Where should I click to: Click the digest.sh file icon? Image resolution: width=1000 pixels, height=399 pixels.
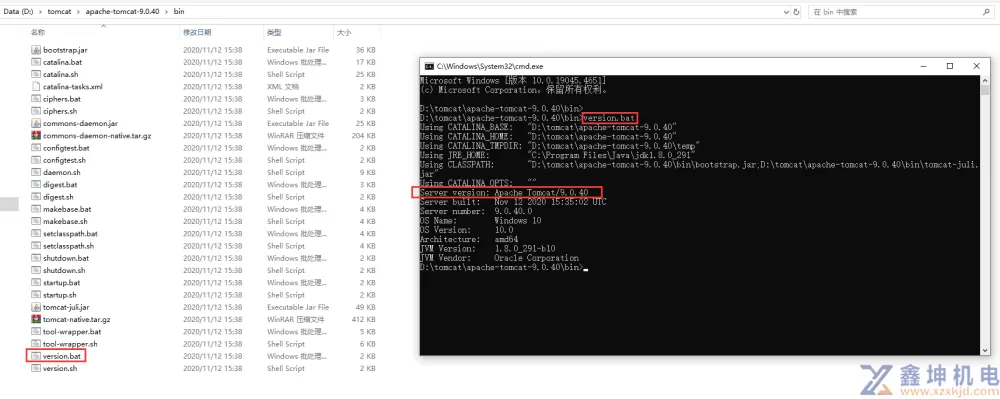tap(36, 197)
